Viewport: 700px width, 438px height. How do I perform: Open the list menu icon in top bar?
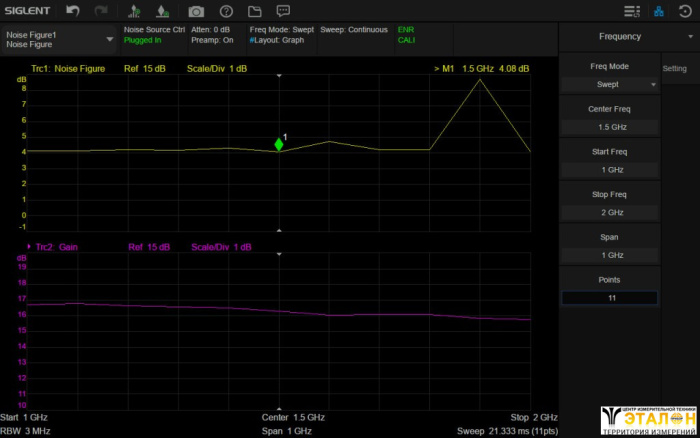(631, 11)
